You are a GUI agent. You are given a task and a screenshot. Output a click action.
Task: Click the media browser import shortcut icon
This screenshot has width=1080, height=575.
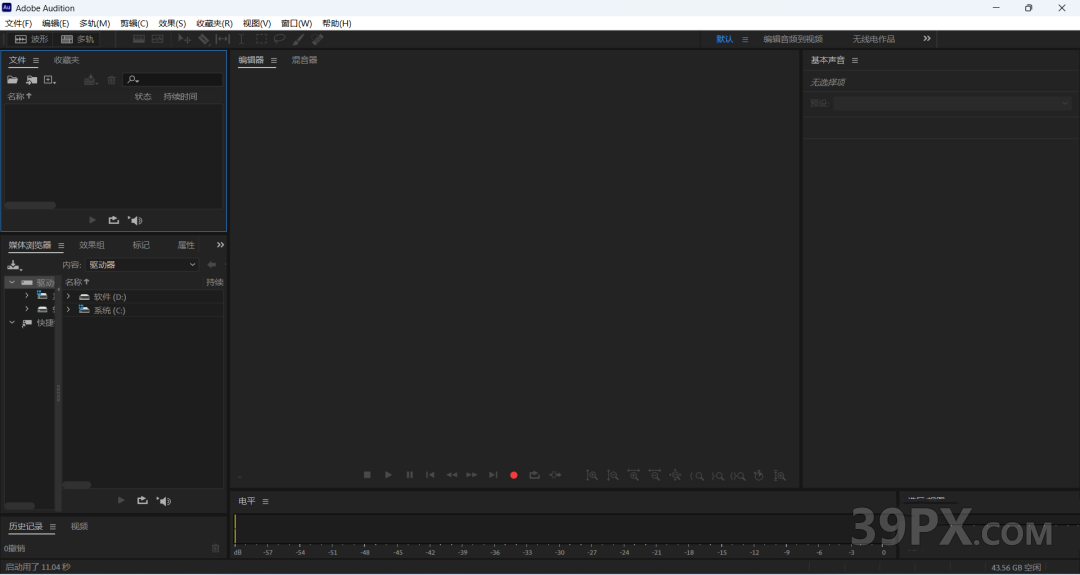tap(14, 265)
